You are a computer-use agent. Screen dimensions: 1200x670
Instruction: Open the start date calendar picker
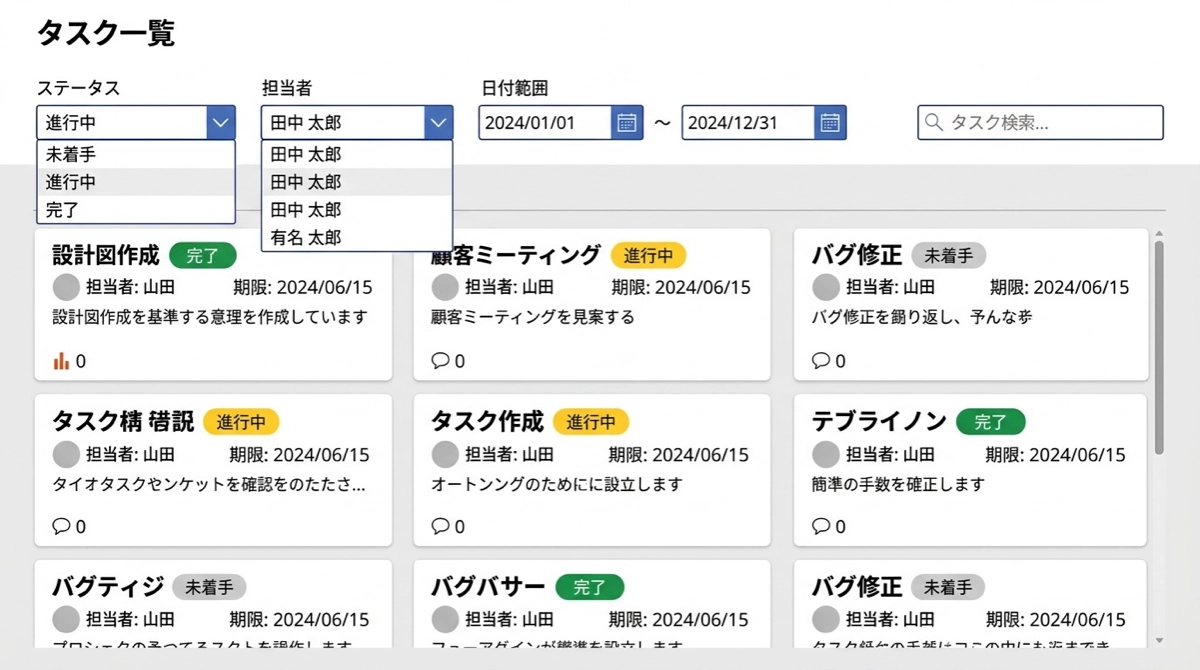pyautogui.click(x=627, y=123)
